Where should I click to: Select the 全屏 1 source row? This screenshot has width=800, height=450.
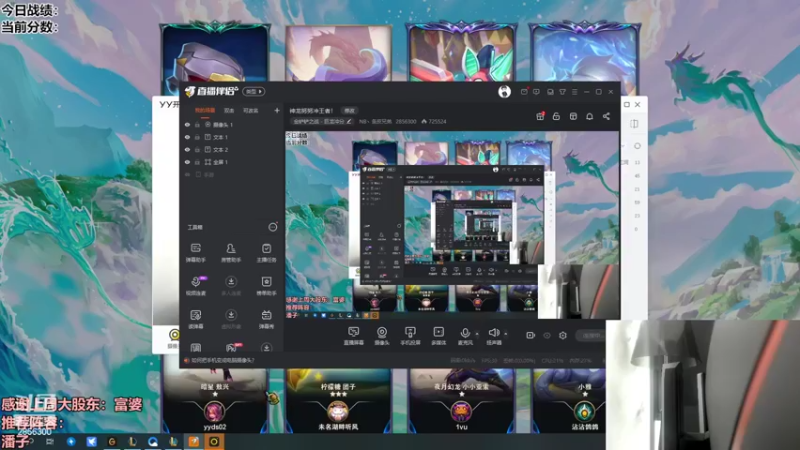coord(232,162)
